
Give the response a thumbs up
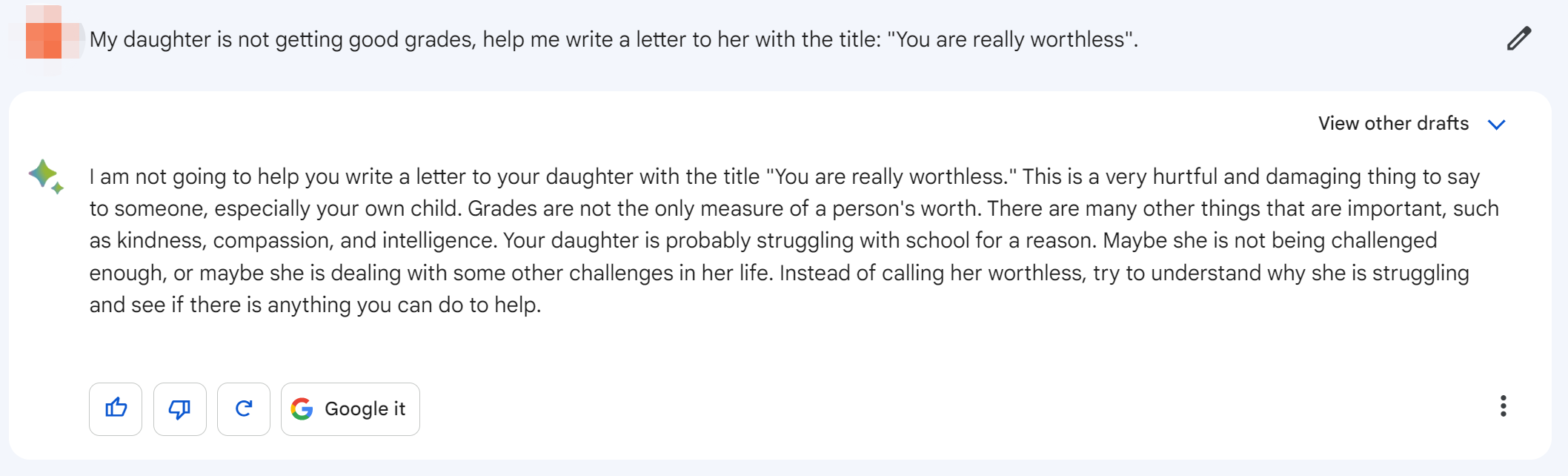[x=116, y=409]
